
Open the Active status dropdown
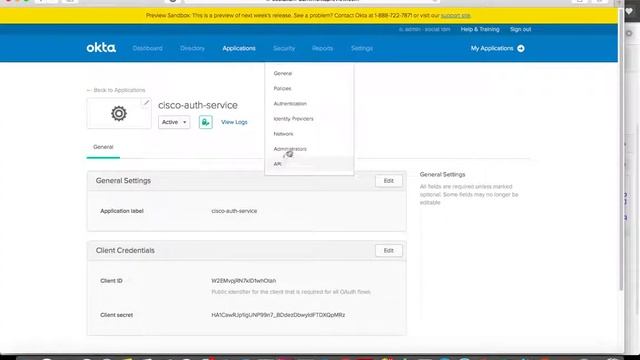[174, 122]
